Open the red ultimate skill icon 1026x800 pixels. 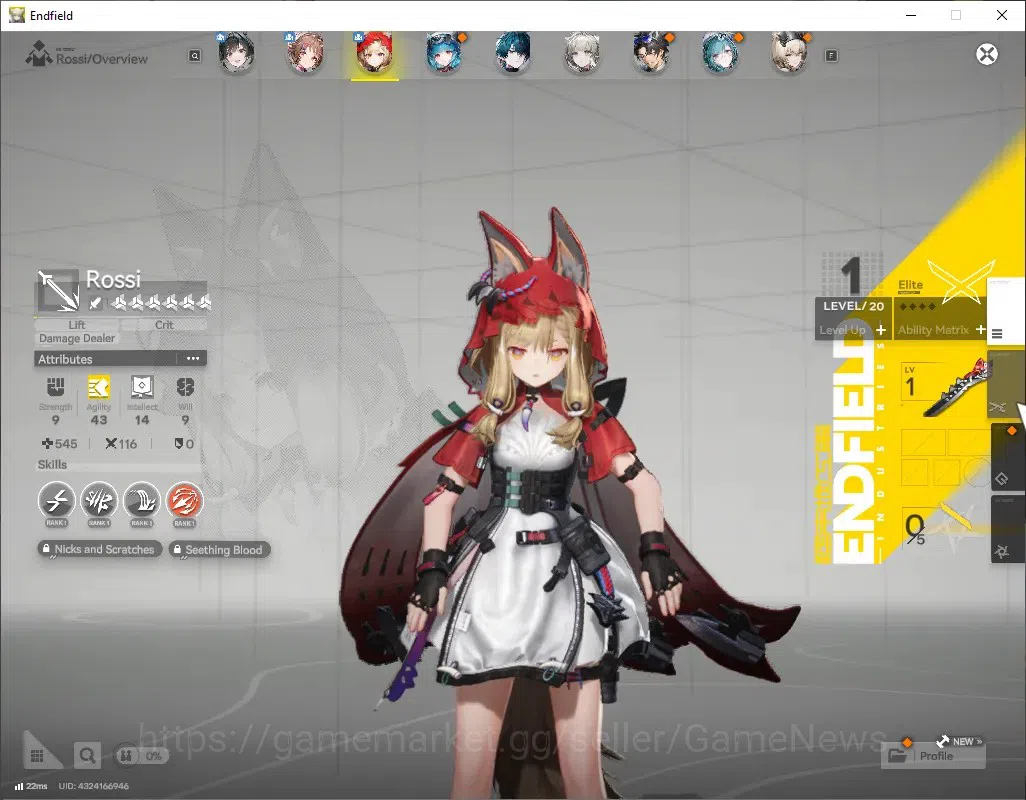185,501
